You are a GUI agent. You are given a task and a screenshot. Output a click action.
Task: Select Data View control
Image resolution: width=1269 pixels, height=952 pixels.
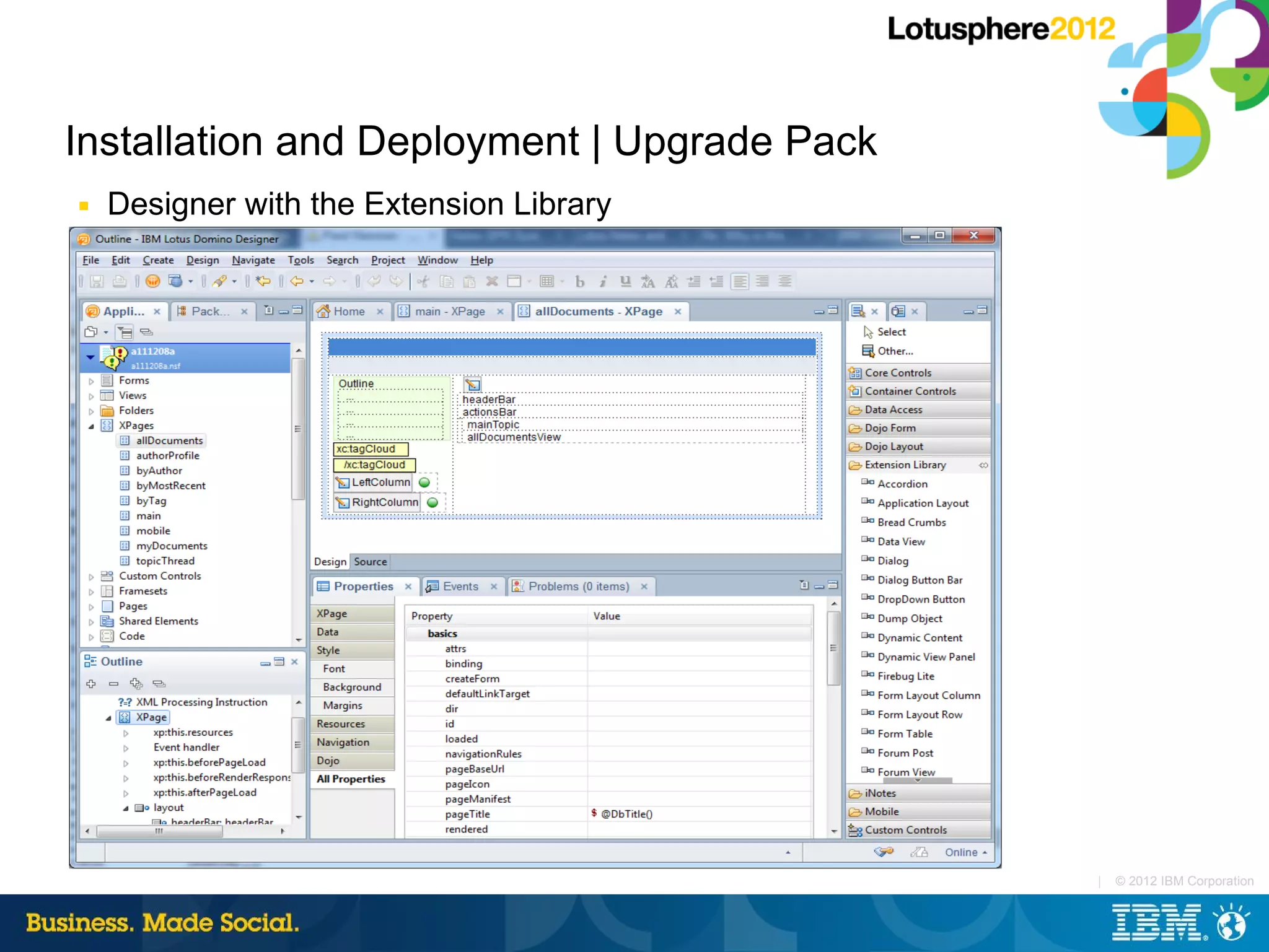click(894, 541)
